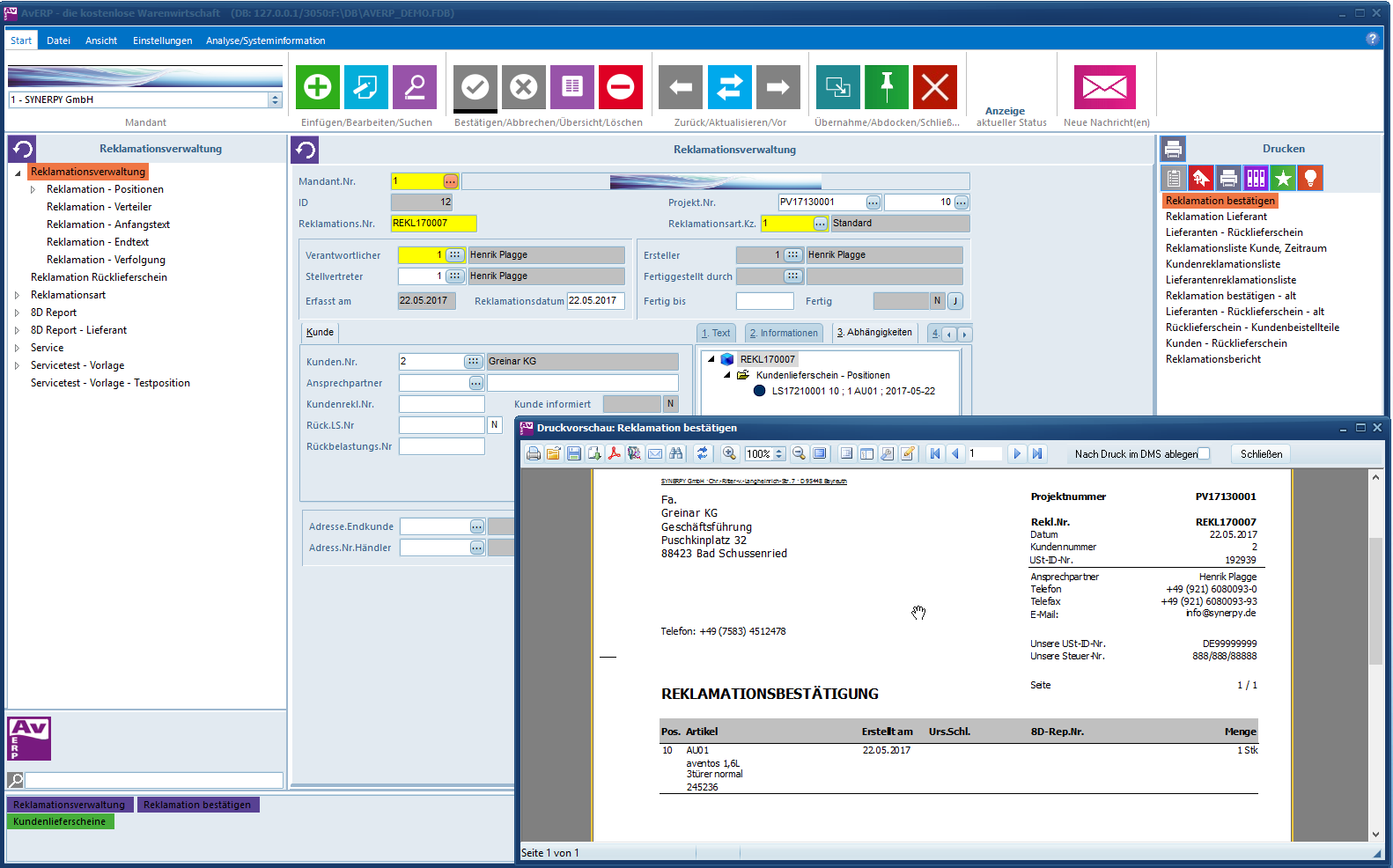Viewport: 1393px width, 868px height.
Task: Toggle the Fertig J button
Action: [x=954, y=301]
